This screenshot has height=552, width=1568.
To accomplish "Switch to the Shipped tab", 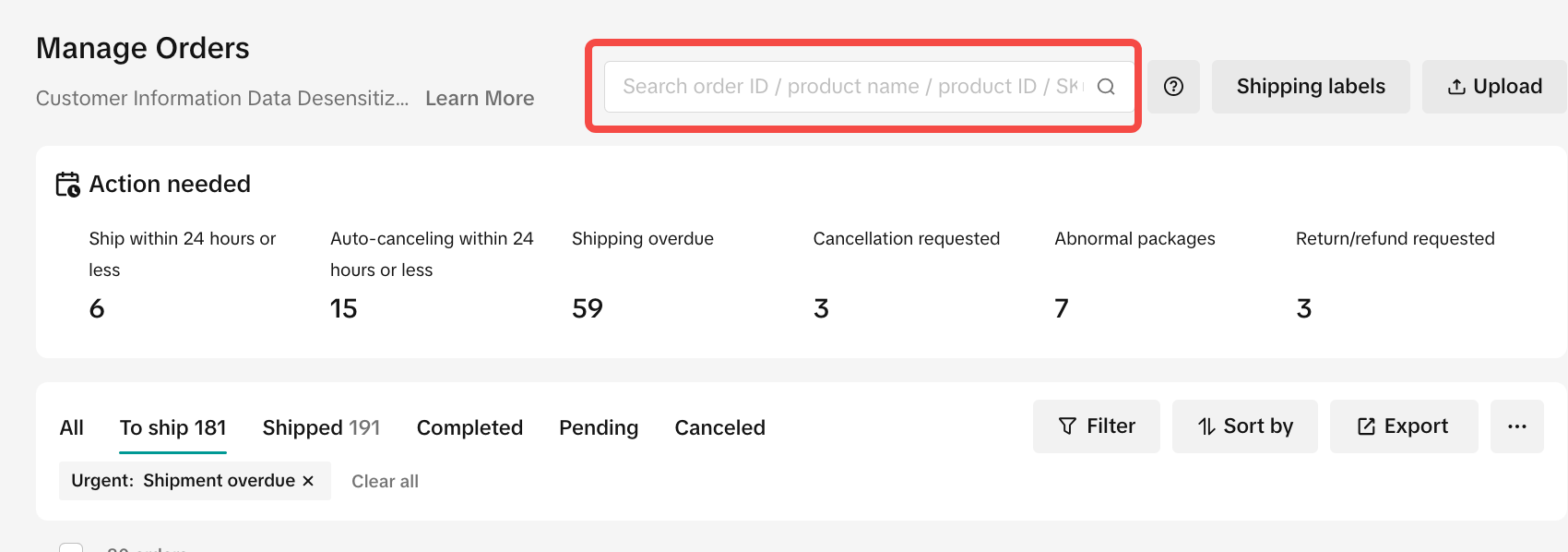I will [x=321, y=428].
